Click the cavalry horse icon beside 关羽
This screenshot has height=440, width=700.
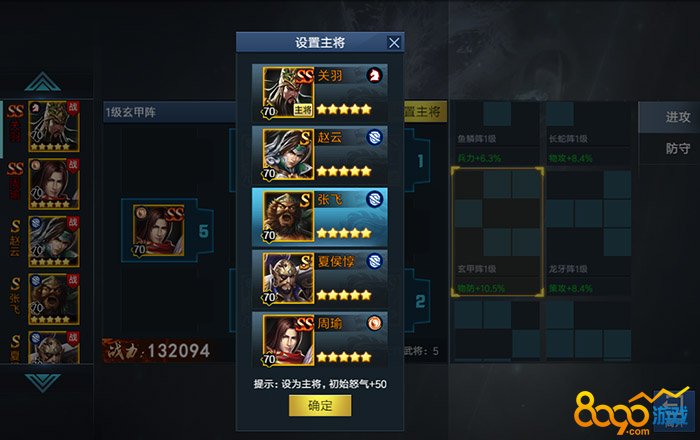click(x=375, y=75)
